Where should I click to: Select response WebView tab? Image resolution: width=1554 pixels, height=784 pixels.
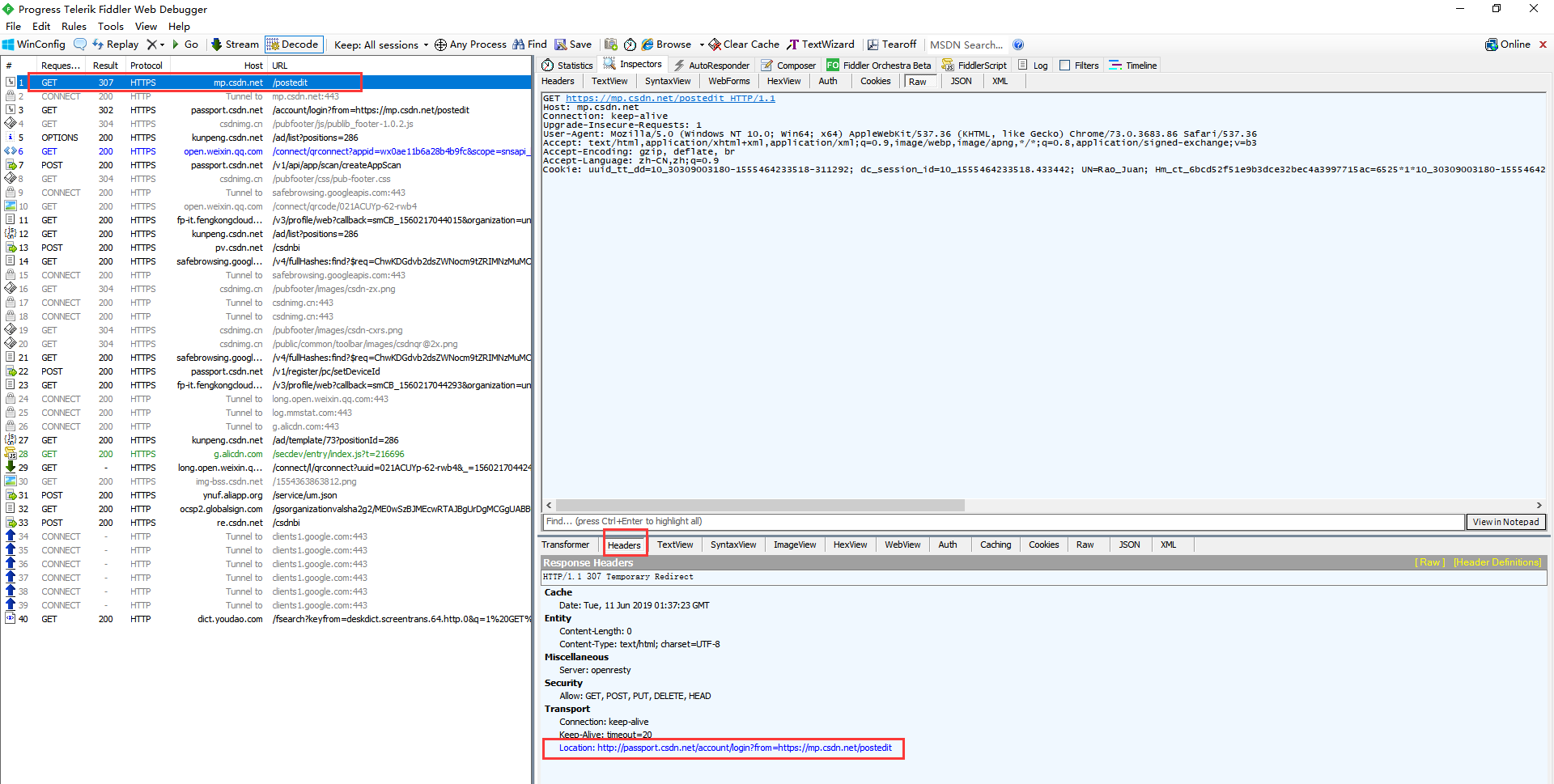902,545
